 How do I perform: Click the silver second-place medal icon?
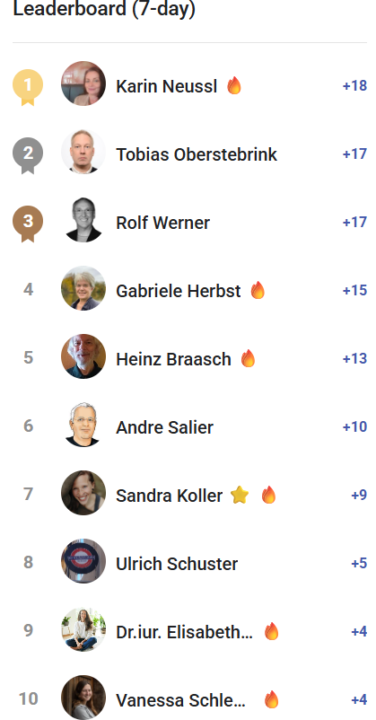tap(28, 155)
